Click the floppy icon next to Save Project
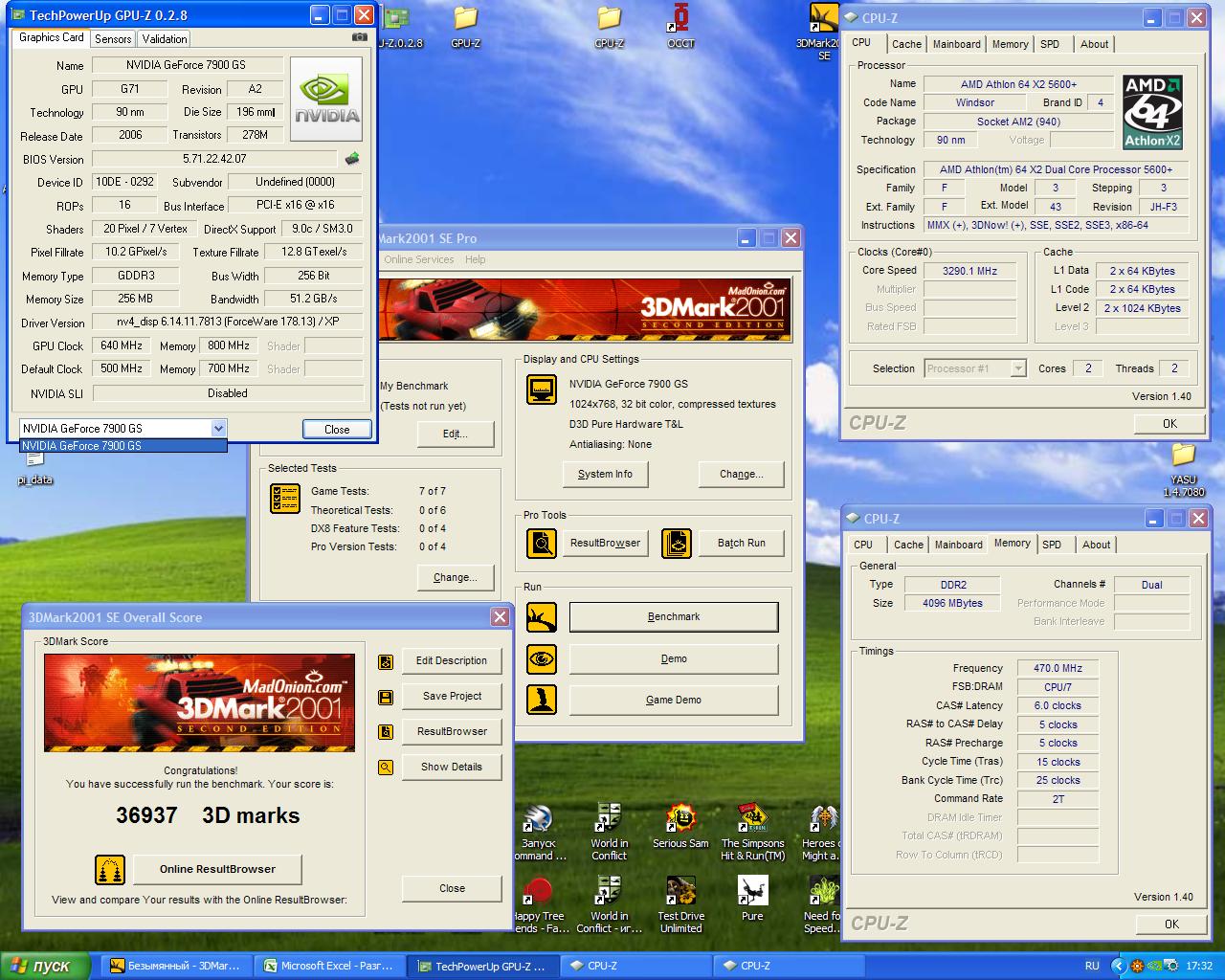The width and height of the screenshot is (1225, 980). click(x=386, y=697)
